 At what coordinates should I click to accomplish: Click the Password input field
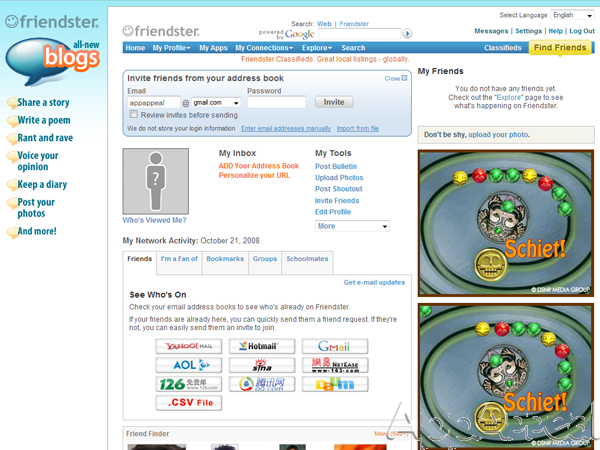tap(276, 102)
